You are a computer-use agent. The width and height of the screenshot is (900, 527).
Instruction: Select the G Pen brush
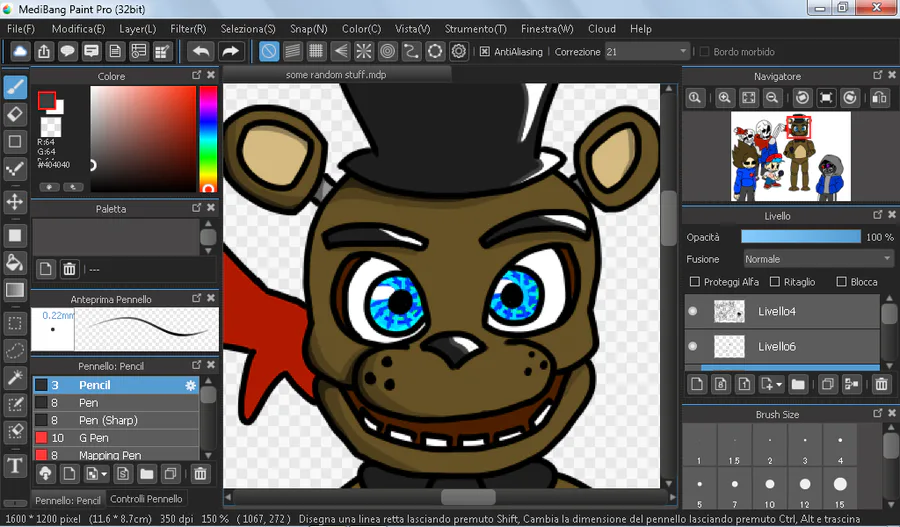(116, 437)
